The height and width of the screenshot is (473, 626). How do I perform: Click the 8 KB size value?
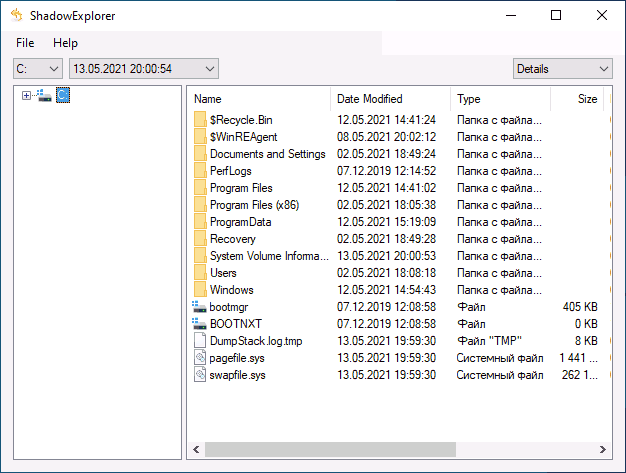pos(586,341)
